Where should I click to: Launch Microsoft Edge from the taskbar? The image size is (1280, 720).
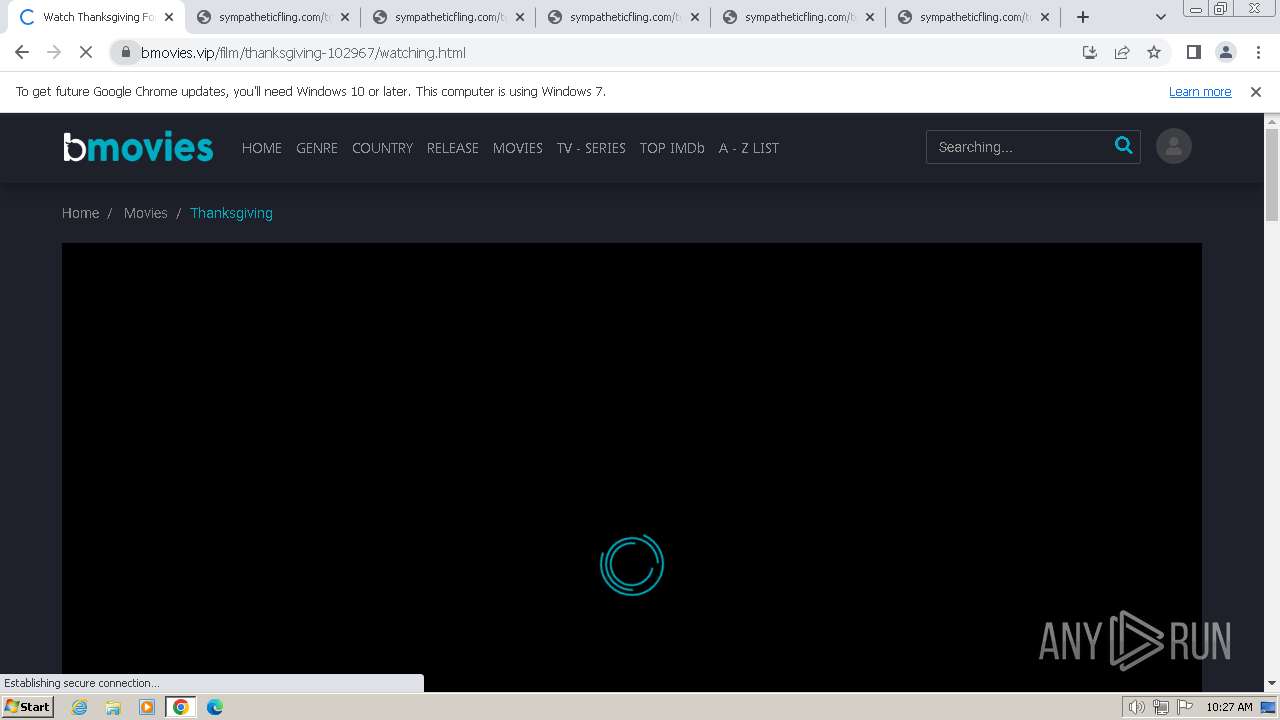[215, 707]
